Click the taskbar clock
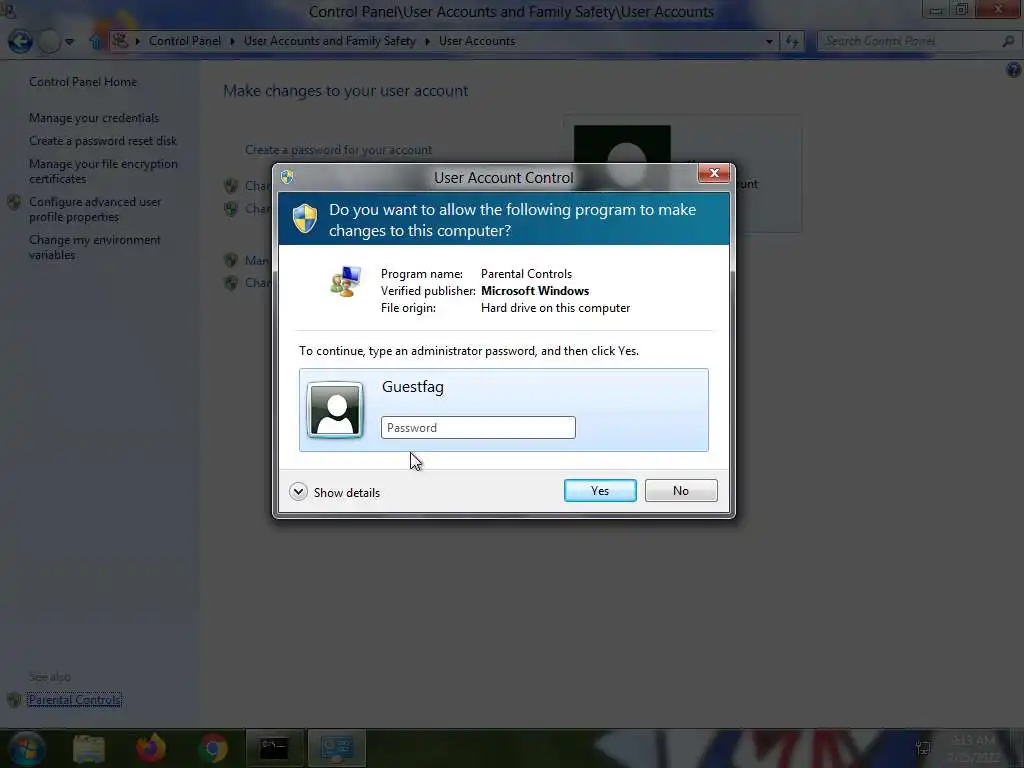 (974, 748)
